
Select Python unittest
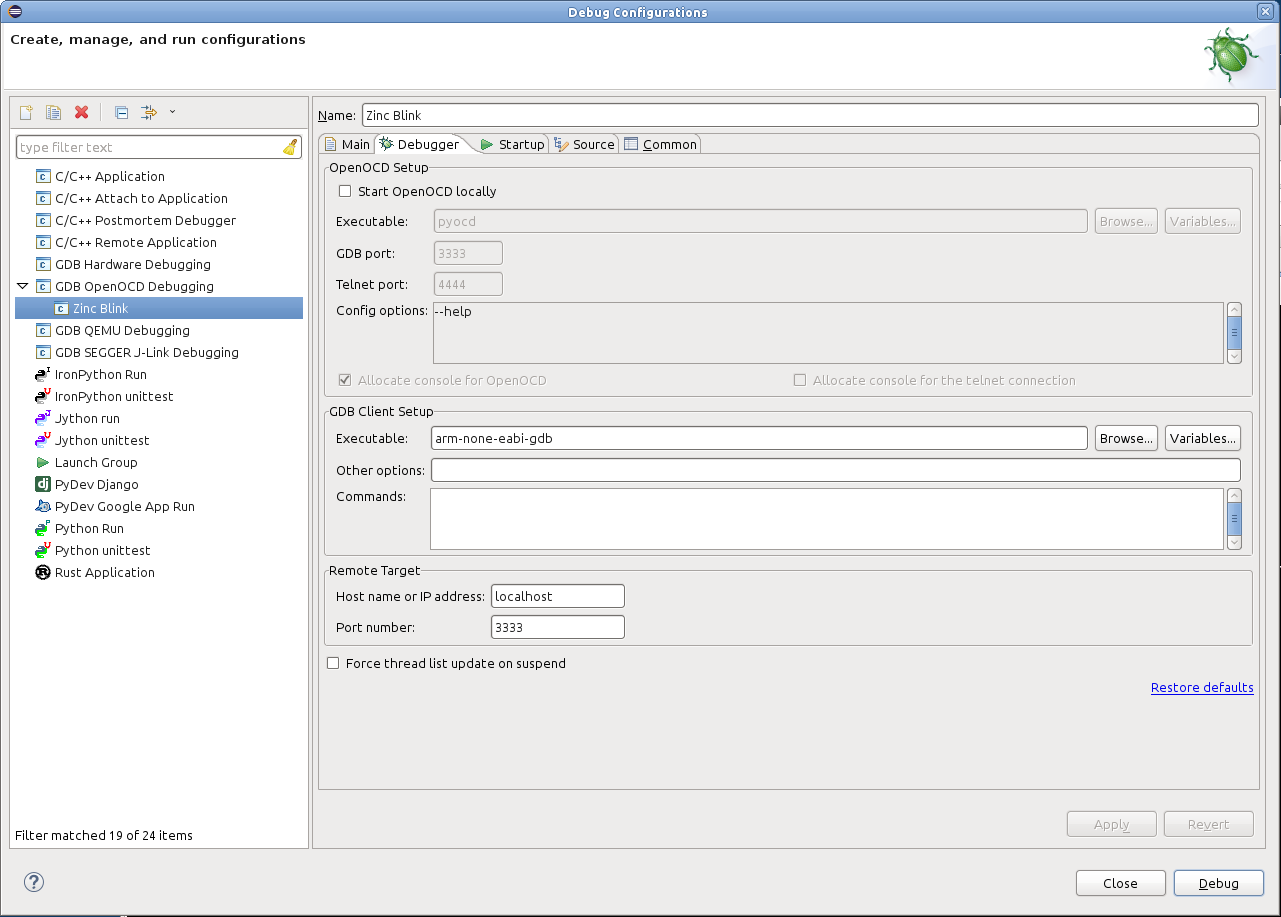[x=102, y=550]
